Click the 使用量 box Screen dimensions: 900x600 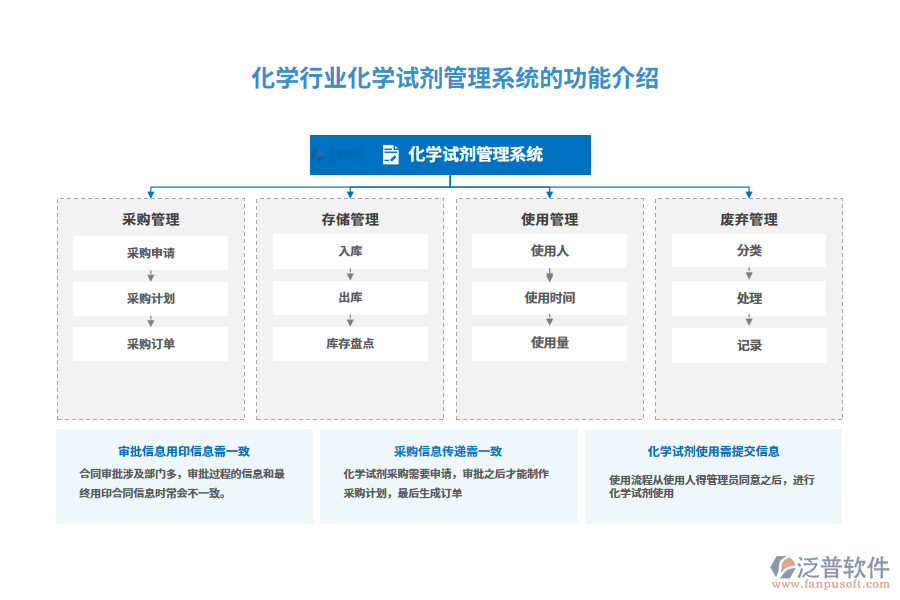[x=550, y=344]
